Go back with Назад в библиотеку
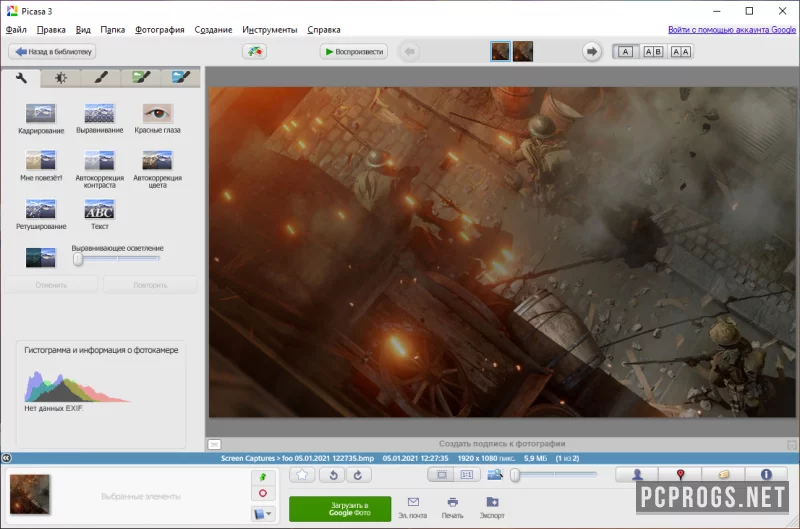Screen dimensions: 800x529 click(x=52, y=52)
